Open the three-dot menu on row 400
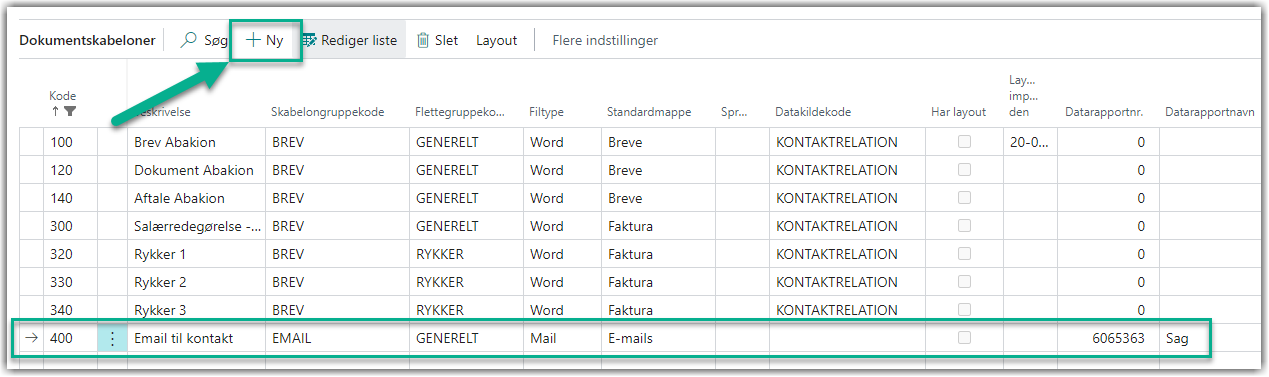This screenshot has height=377, width=1269. coord(112,338)
